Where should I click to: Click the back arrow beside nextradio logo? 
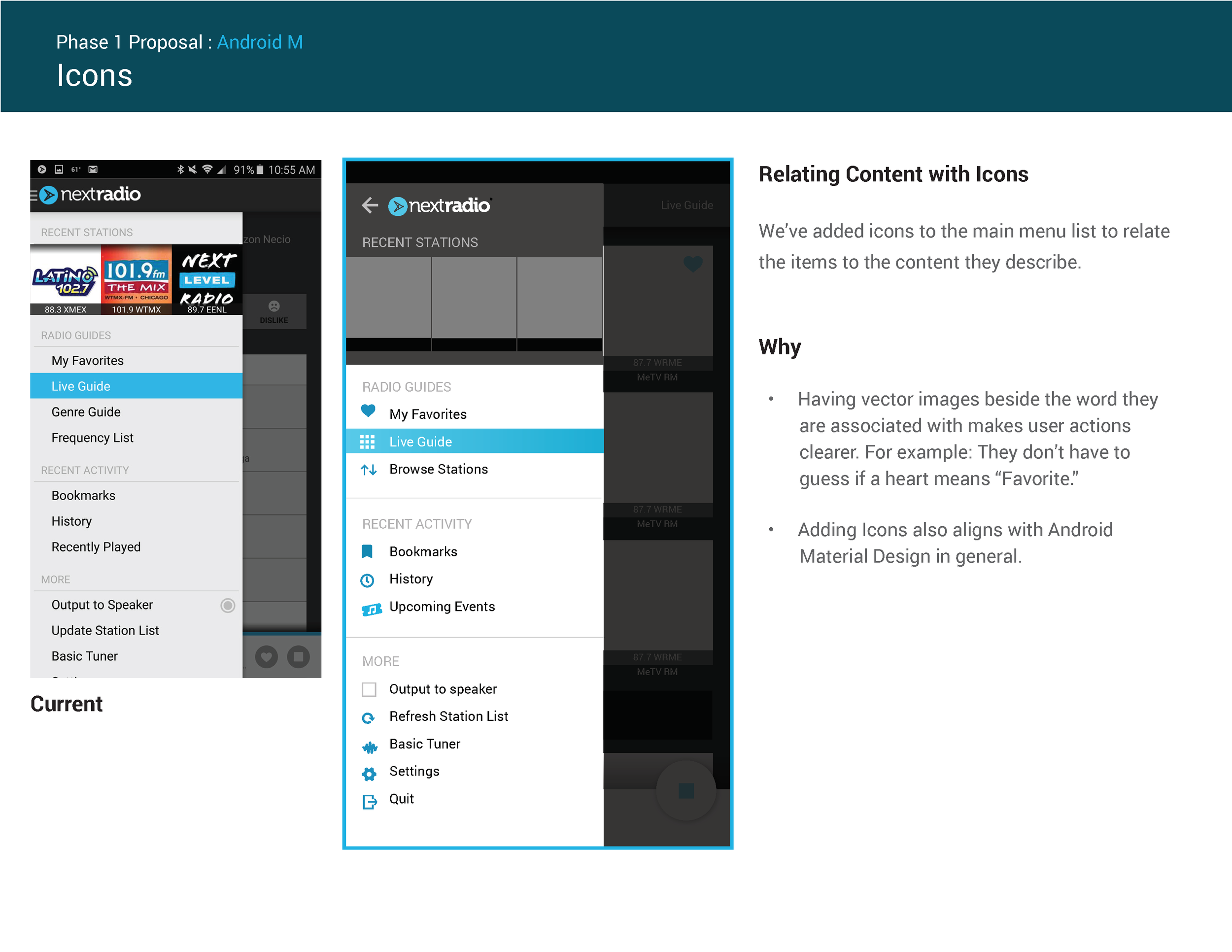point(370,205)
